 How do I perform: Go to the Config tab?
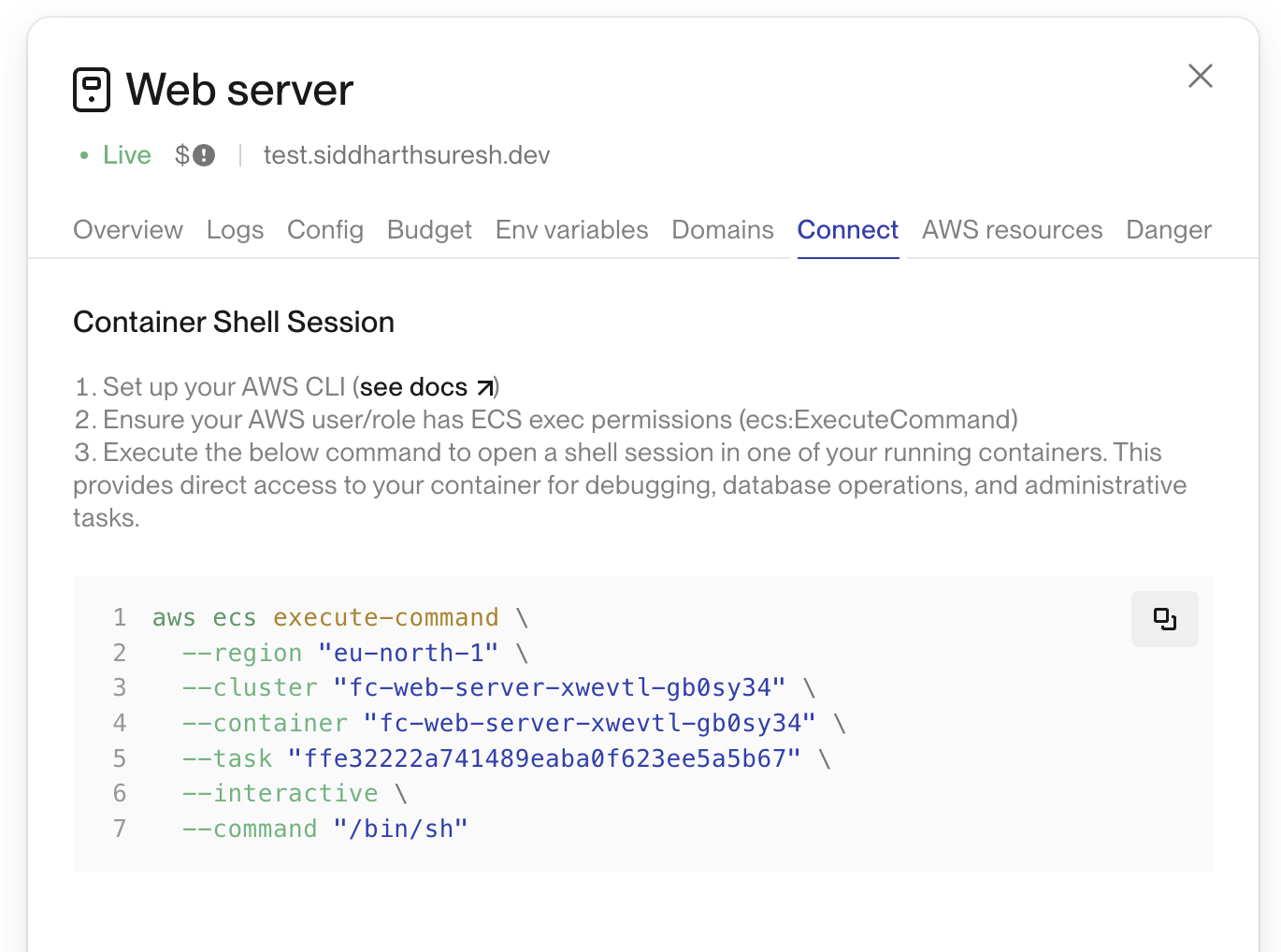click(324, 230)
